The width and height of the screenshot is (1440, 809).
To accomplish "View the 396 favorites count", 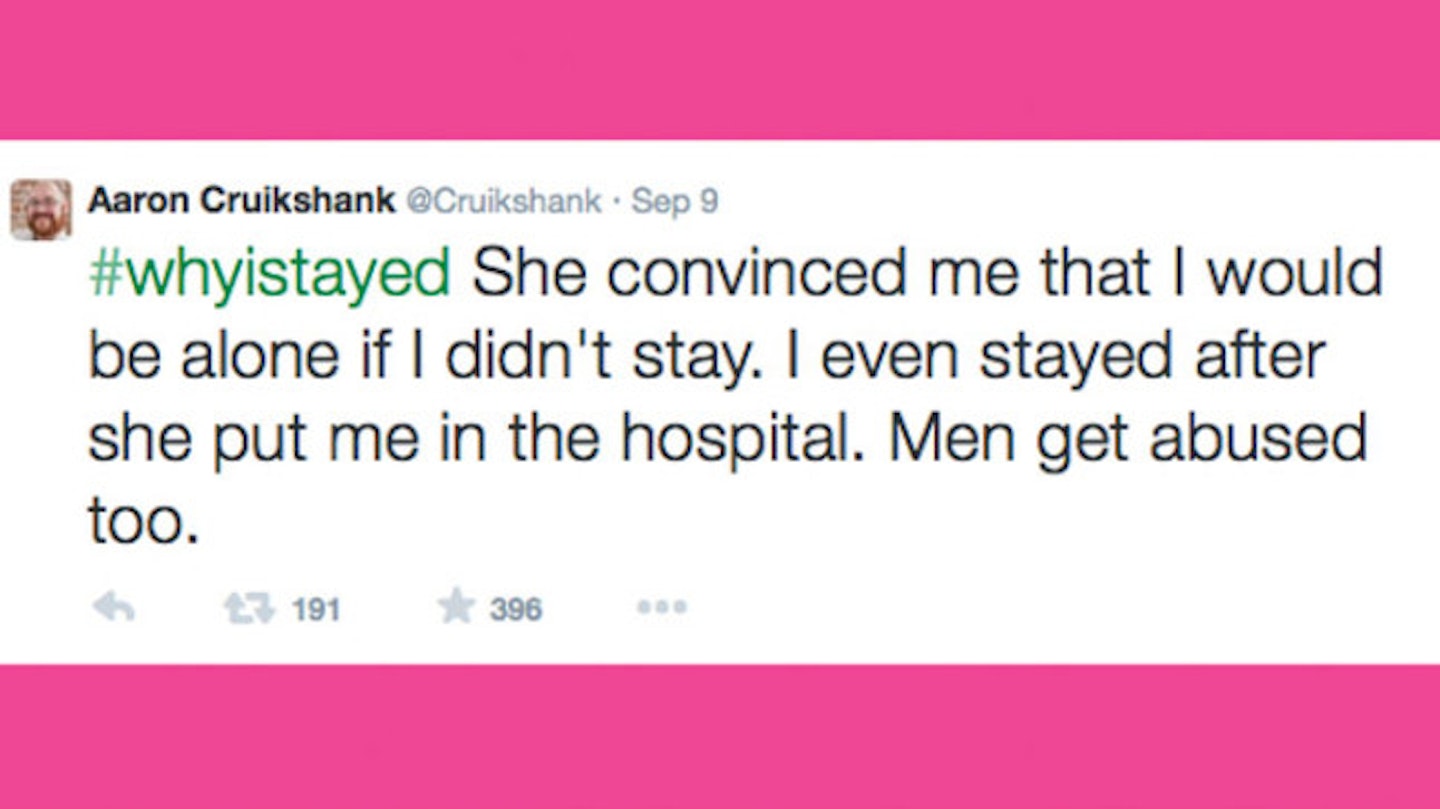I will coord(516,609).
